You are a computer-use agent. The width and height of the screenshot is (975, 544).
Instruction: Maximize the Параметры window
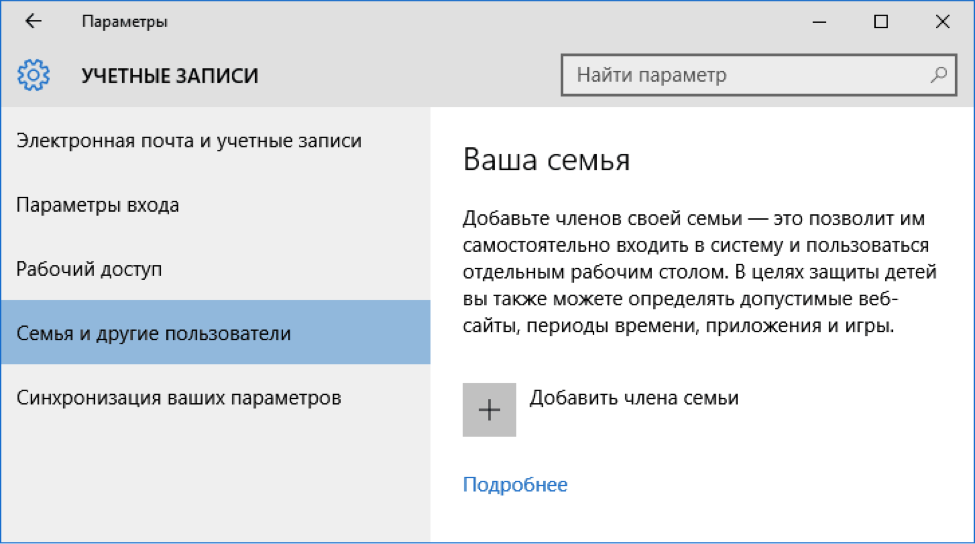pyautogui.click(x=880, y=21)
